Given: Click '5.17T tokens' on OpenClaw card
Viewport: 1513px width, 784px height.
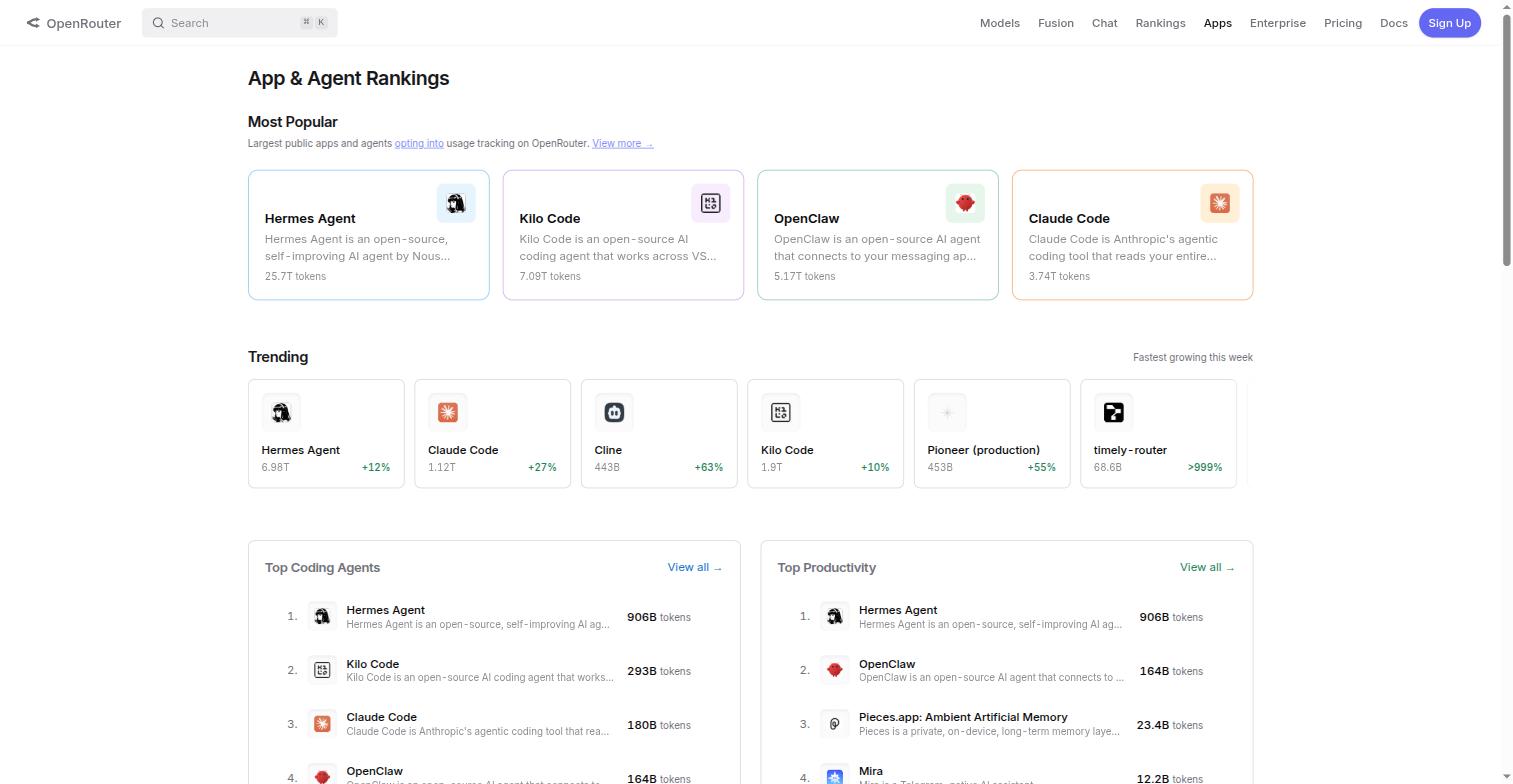Looking at the screenshot, I should [805, 276].
